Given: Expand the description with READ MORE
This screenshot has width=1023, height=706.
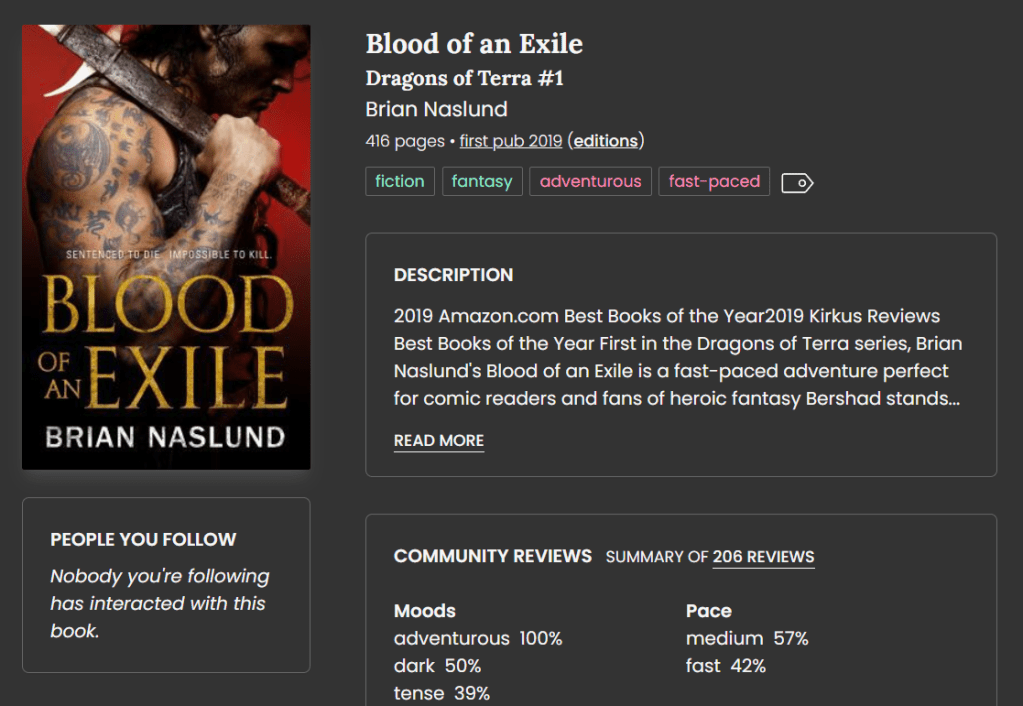Looking at the screenshot, I should [439, 441].
